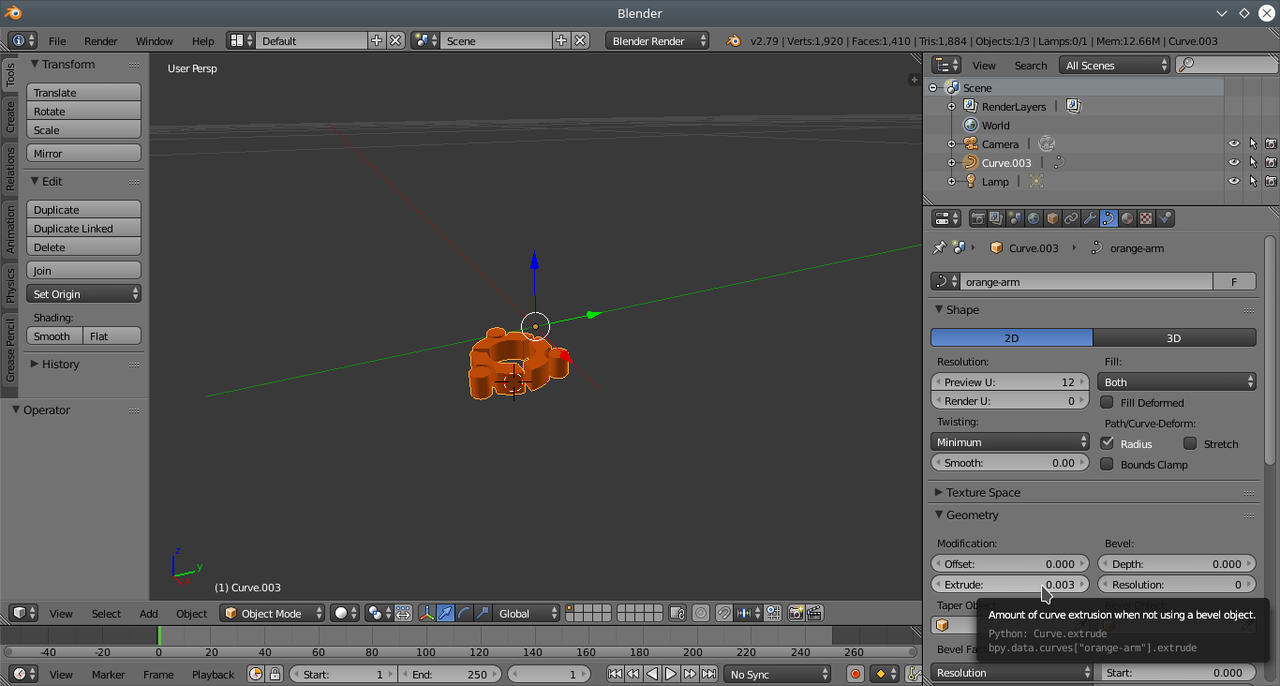Open the All Scenes outliner dropdown
Screen dimensions: 1280x686
pos(1115,65)
